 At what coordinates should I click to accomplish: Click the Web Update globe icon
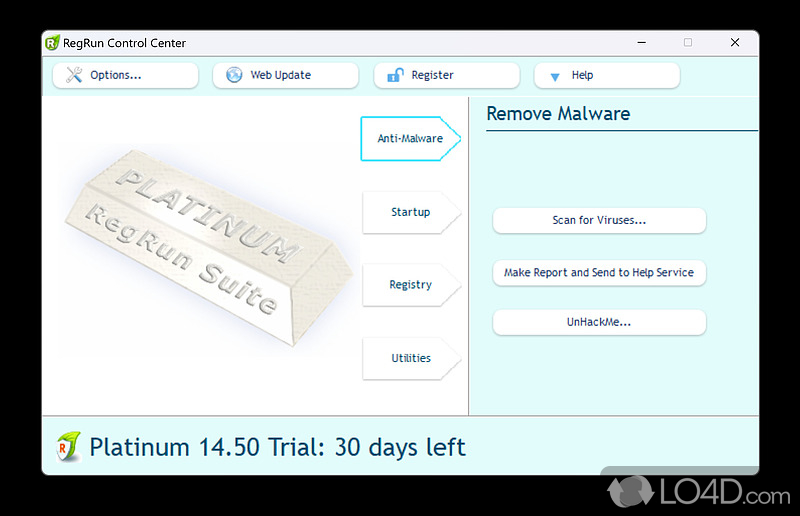tap(234, 75)
